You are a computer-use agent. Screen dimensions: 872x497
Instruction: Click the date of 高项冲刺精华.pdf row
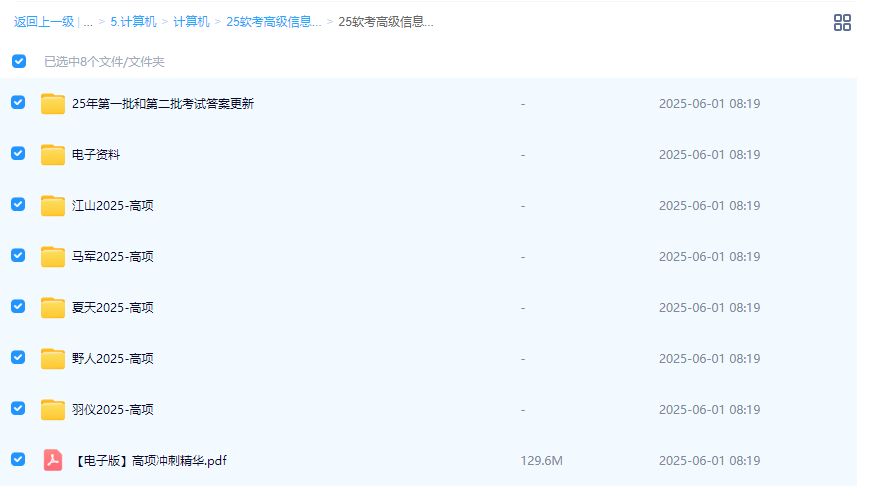coord(710,461)
